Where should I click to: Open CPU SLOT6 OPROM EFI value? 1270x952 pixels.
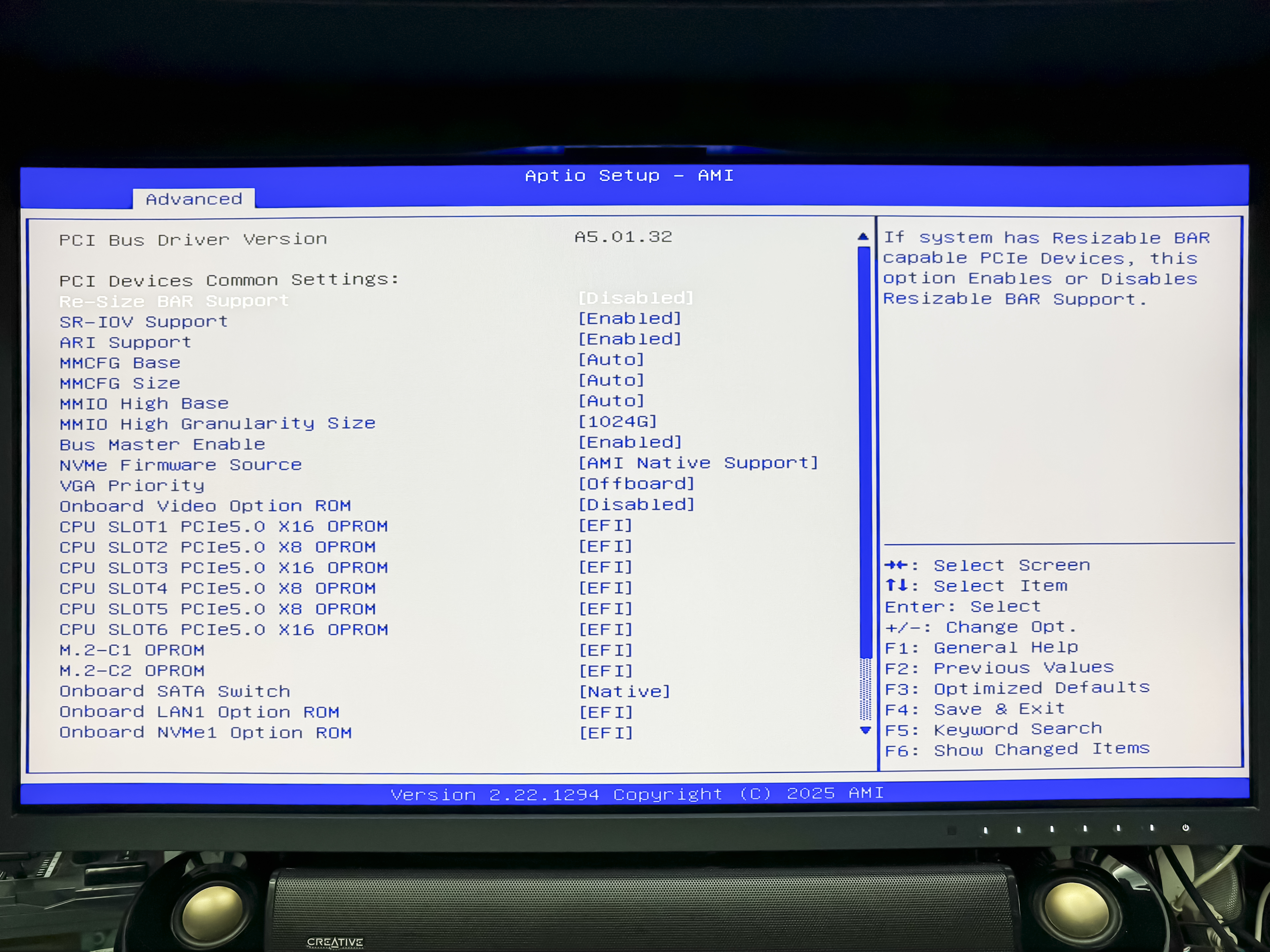[605, 630]
